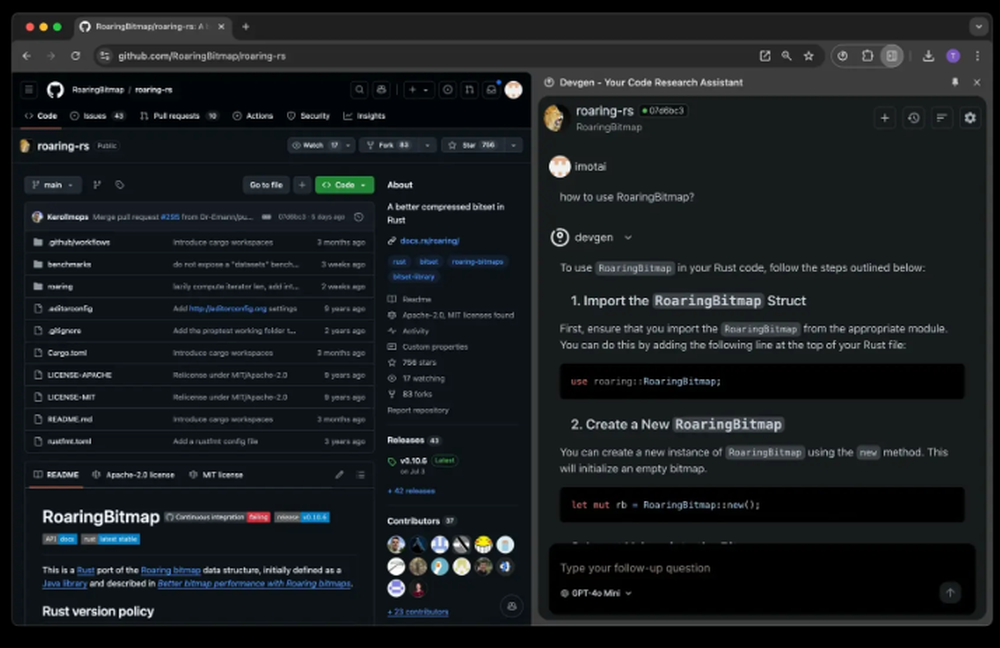Viewport: 1000px width, 648px height.
Task: Expand the Star lists arrow
Action: coord(513,145)
